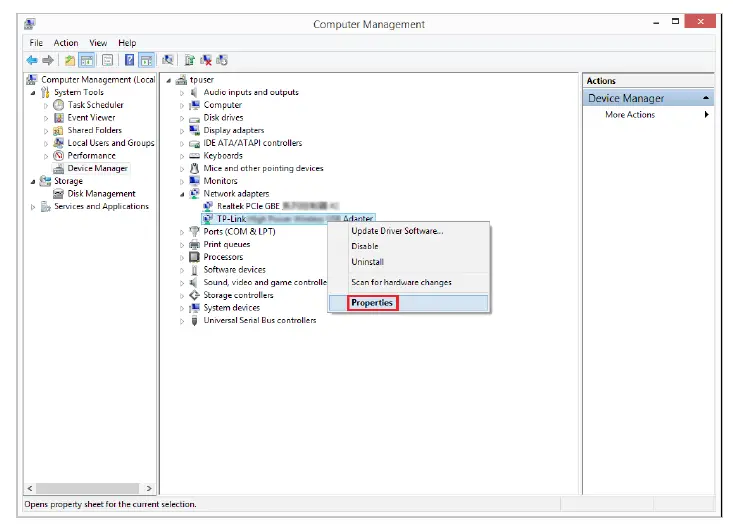Click the Print queues printer icon
The height and width of the screenshot is (525, 733).
(x=194, y=244)
